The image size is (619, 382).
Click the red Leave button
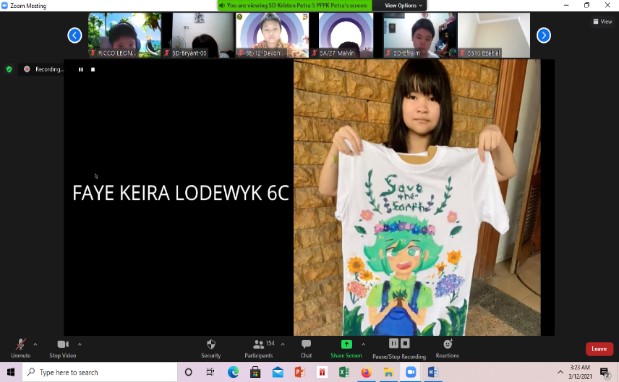click(x=599, y=349)
